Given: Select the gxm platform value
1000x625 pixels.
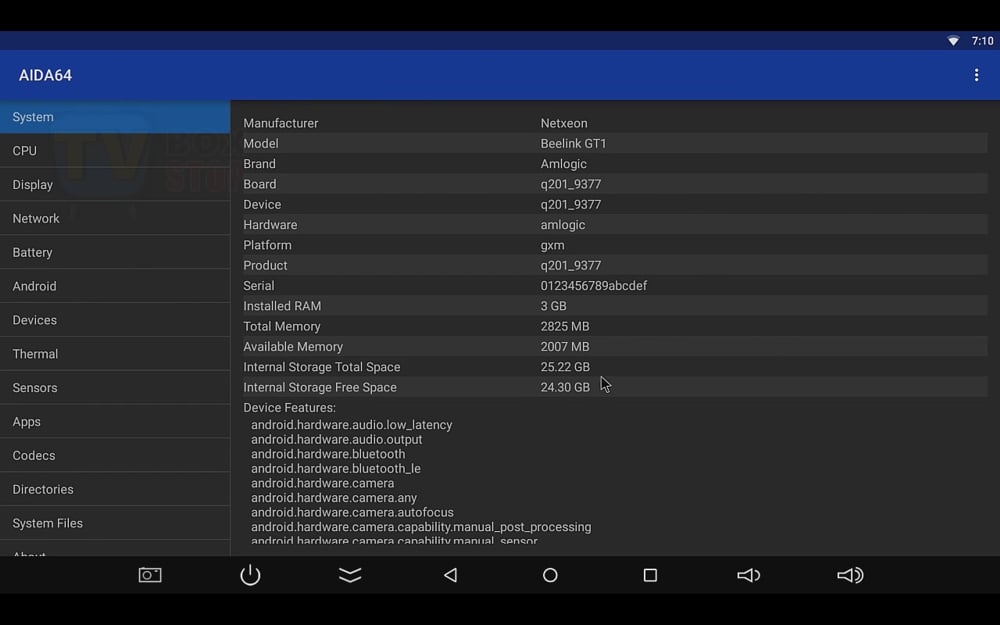Looking at the screenshot, I should click(552, 245).
